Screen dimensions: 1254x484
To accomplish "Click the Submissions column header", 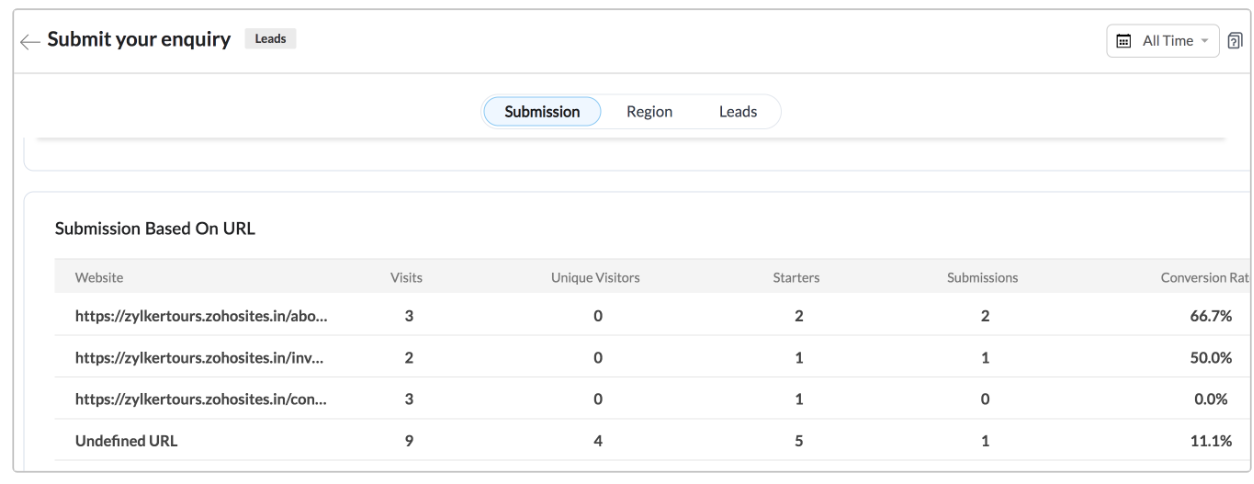I will [x=982, y=278].
